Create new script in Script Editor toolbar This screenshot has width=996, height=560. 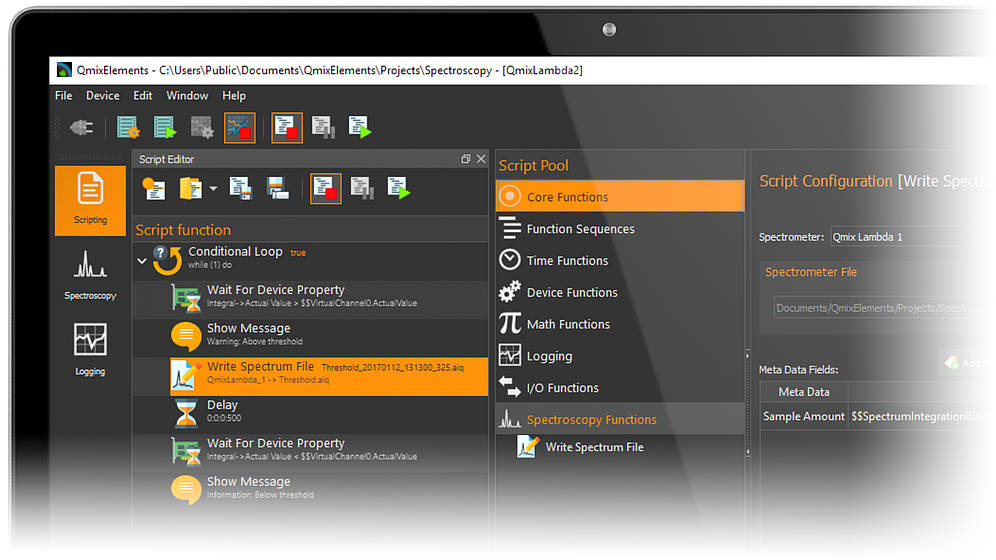click(153, 188)
